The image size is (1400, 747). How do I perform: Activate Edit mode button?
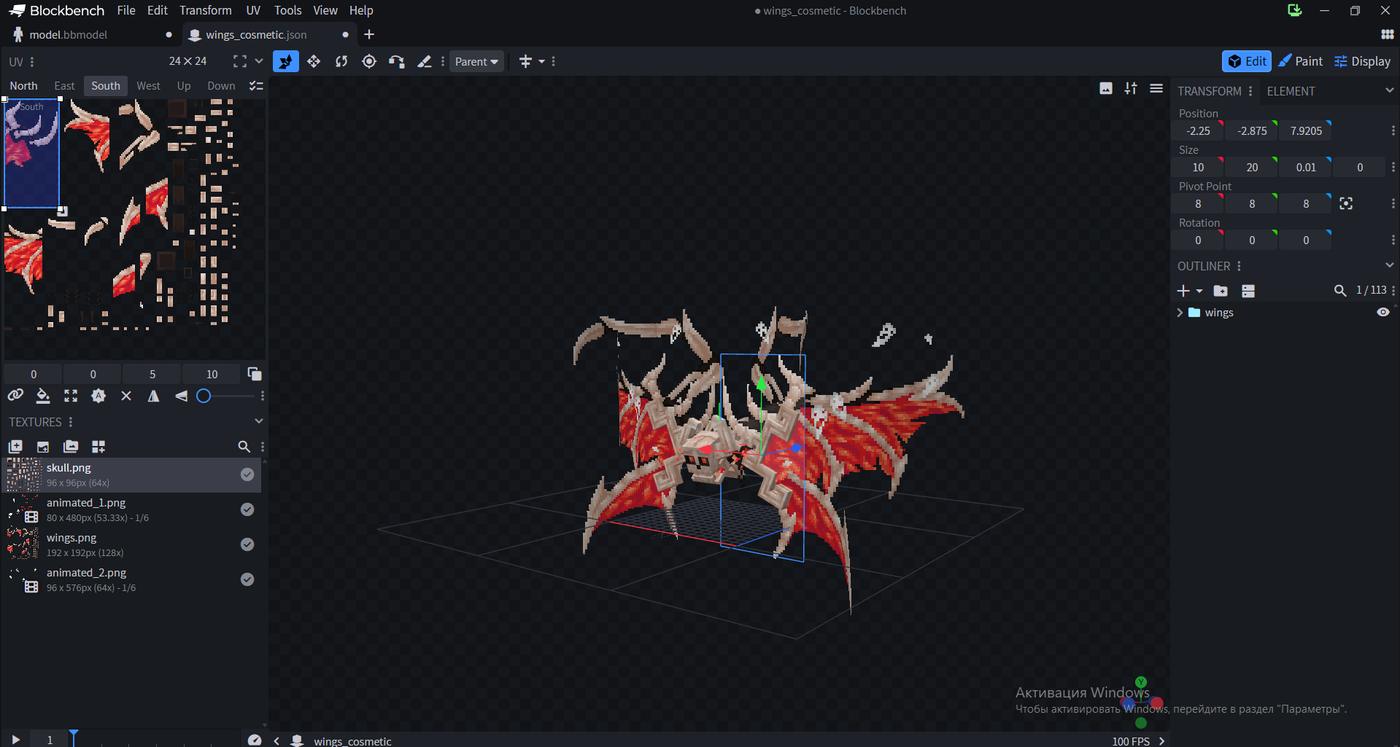1247,61
